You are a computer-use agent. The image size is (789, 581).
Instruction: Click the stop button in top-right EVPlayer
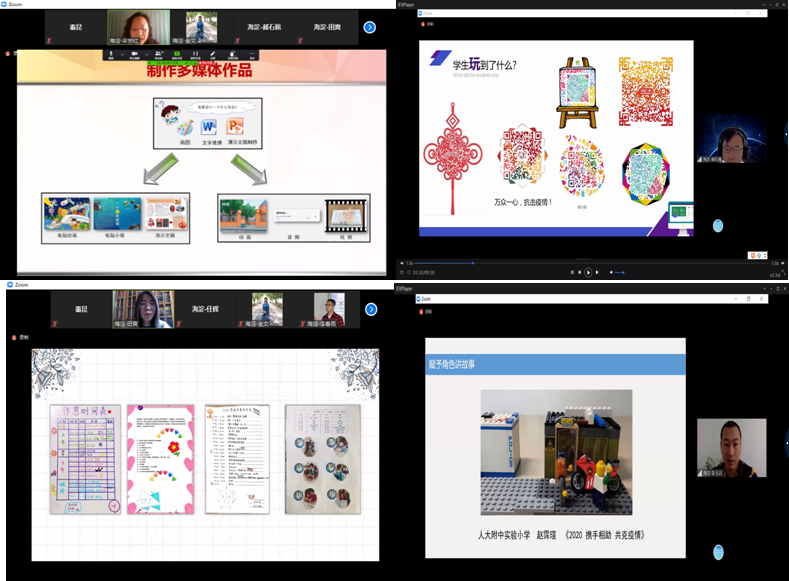point(572,272)
